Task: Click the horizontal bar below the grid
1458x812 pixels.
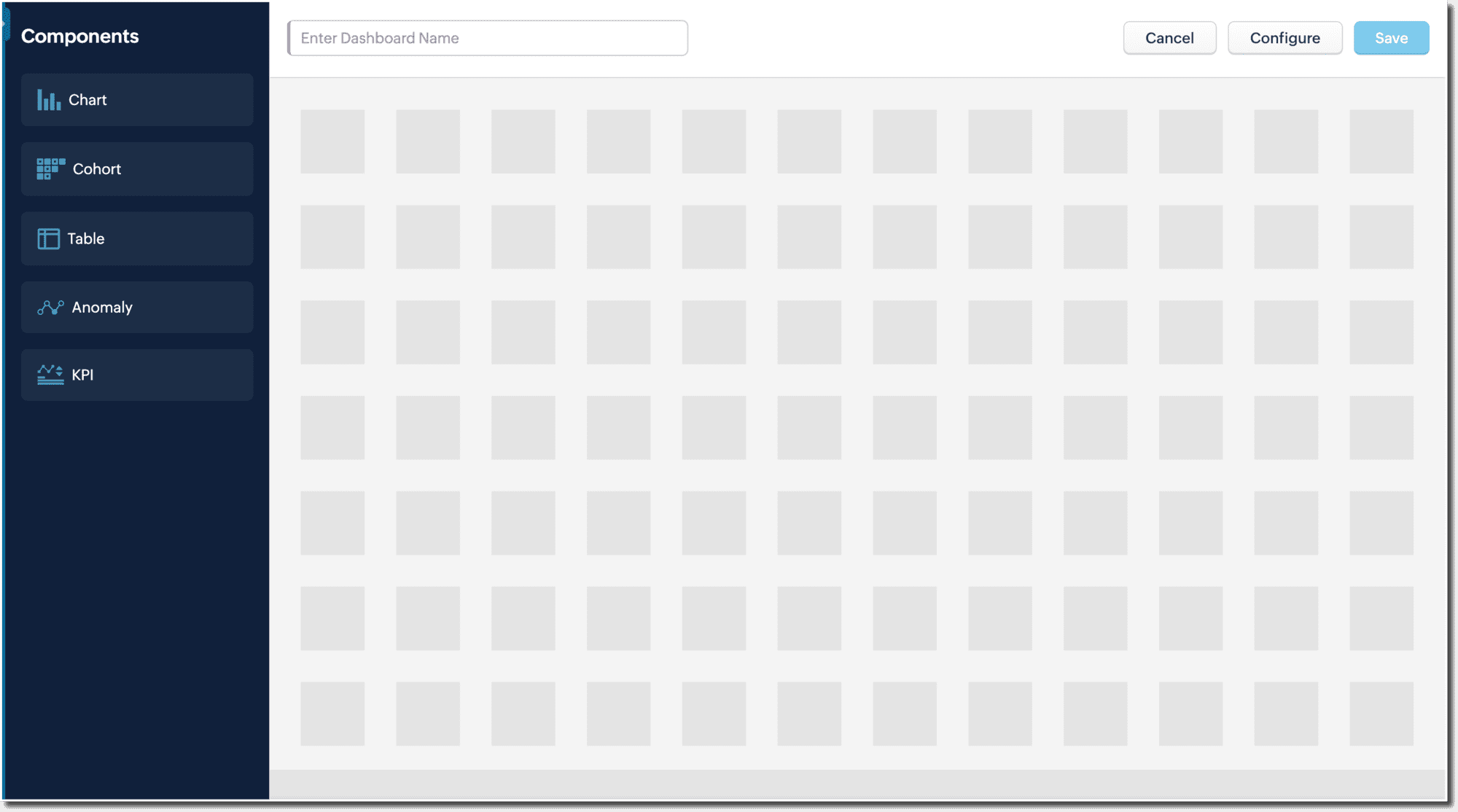Action: coord(857,784)
